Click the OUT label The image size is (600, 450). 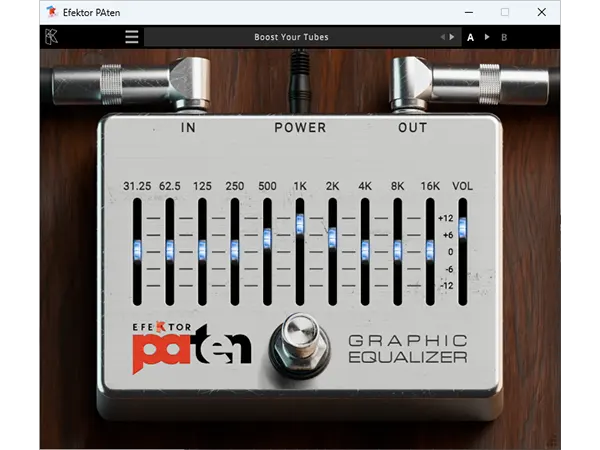(412, 127)
